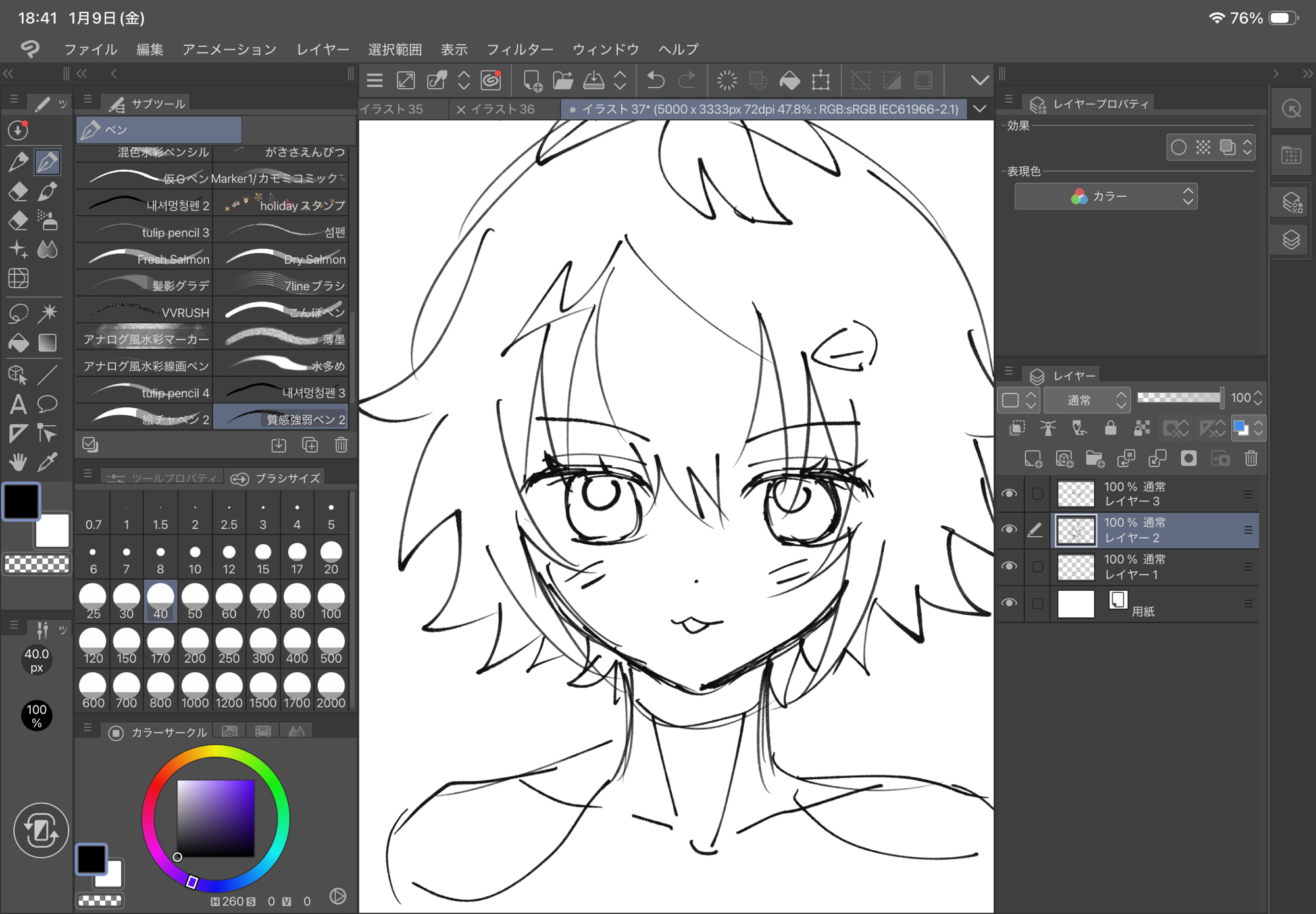Click the Undo arrow in command bar
Viewport: 1316px width, 914px height.
point(655,81)
